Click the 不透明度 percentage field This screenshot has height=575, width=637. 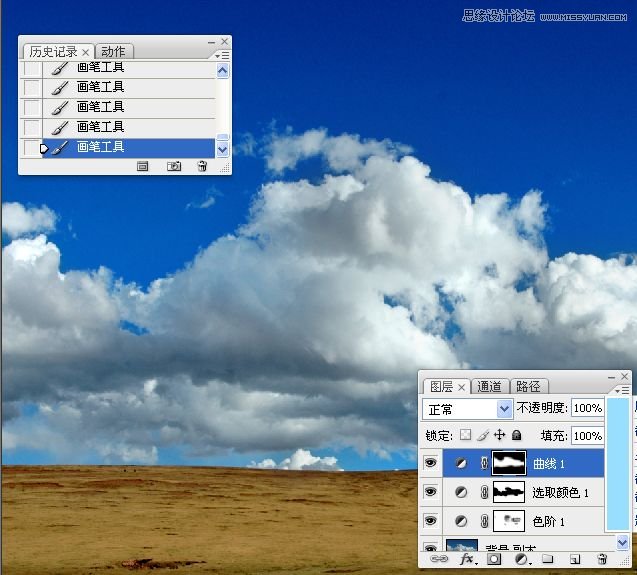587,409
